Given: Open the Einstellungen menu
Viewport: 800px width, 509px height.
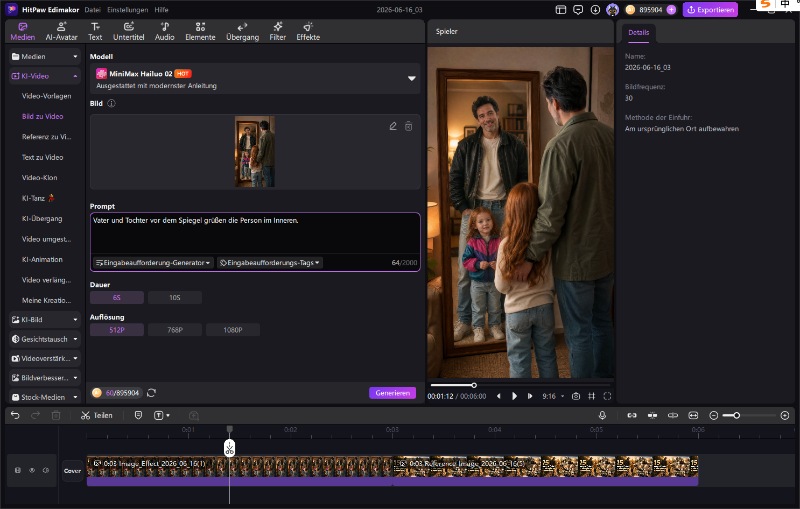Looking at the screenshot, I should coord(128,10).
